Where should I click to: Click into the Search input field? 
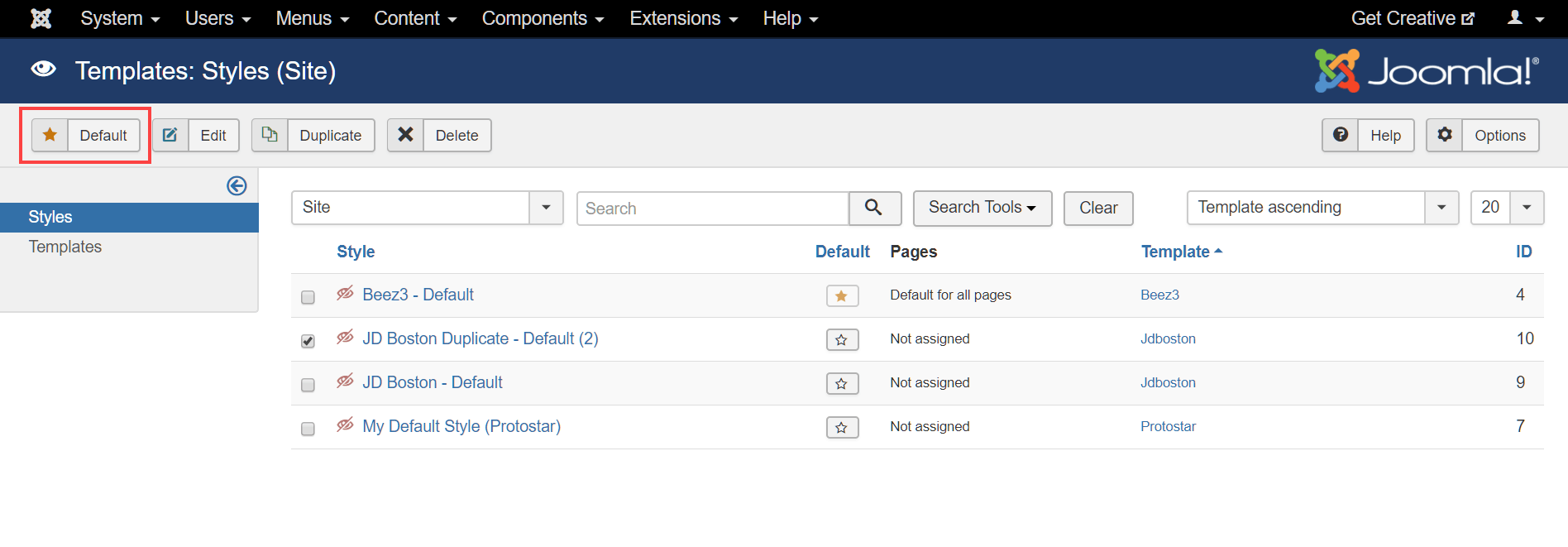[x=713, y=209]
